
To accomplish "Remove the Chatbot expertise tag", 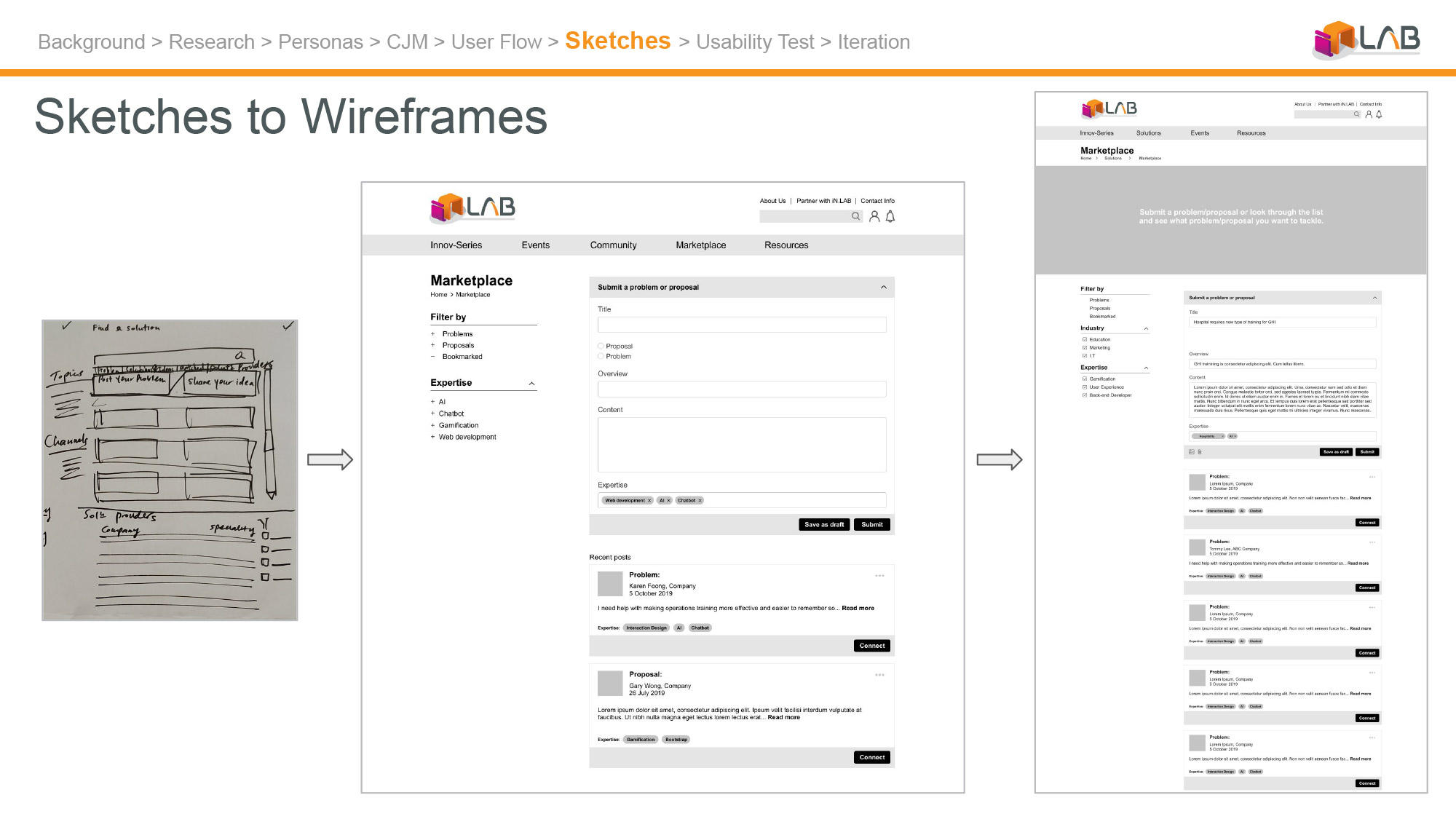I will click(x=700, y=501).
